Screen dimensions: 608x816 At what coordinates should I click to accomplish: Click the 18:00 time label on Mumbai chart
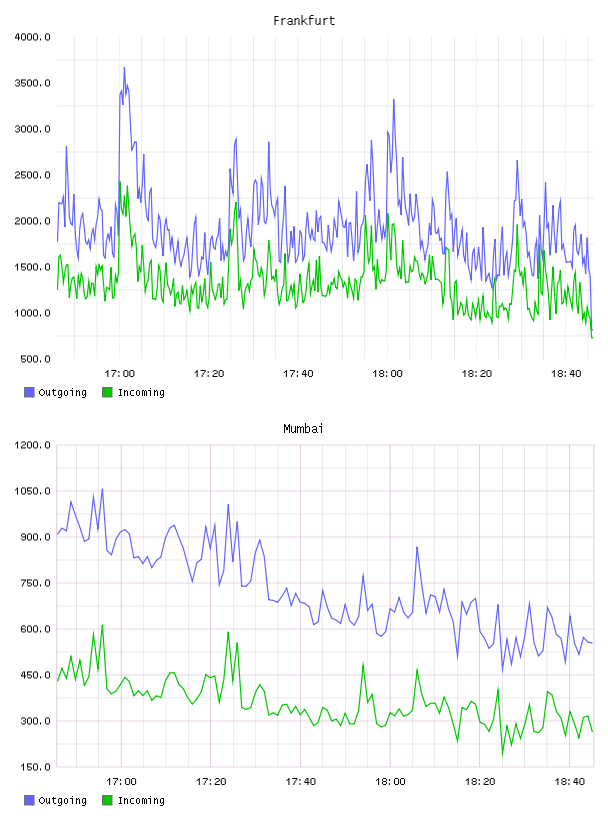pyautogui.click(x=390, y=782)
